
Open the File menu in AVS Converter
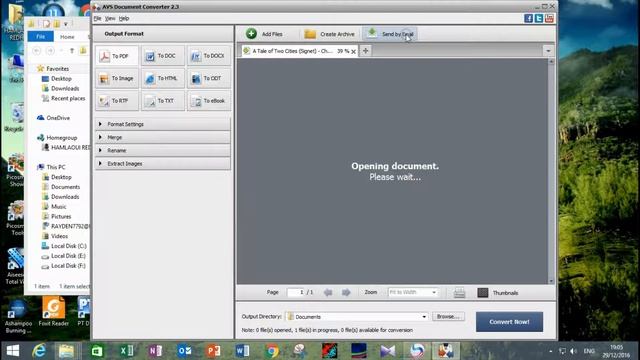point(97,18)
